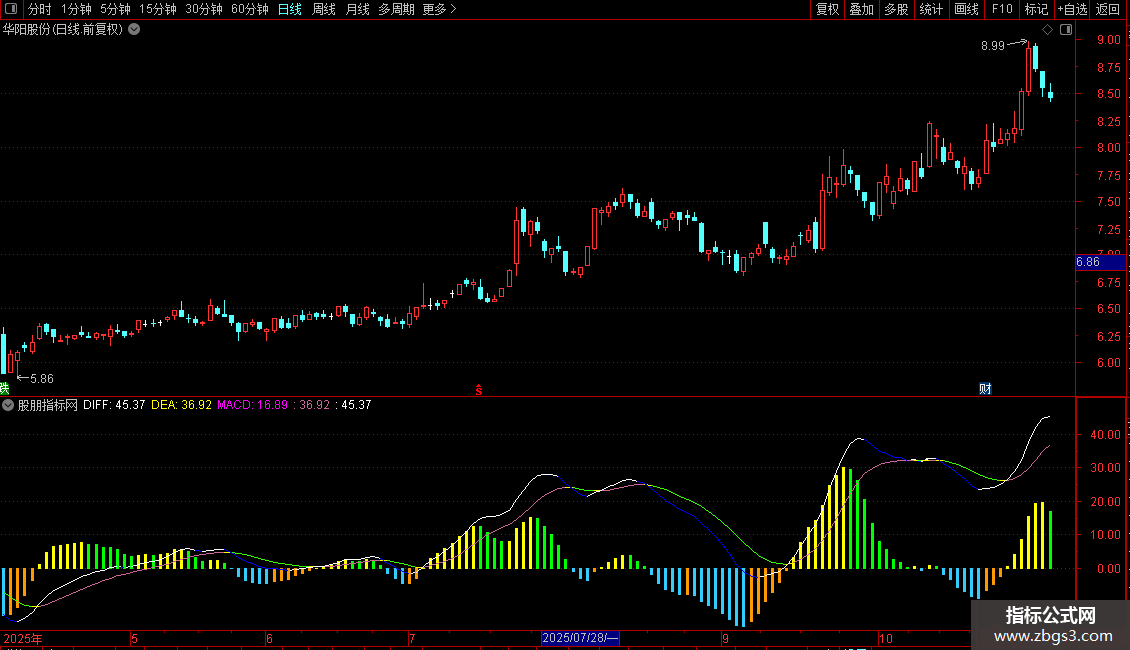Expand the 更多 periods menu
The width and height of the screenshot is (1130, 650).
point(439,9)
